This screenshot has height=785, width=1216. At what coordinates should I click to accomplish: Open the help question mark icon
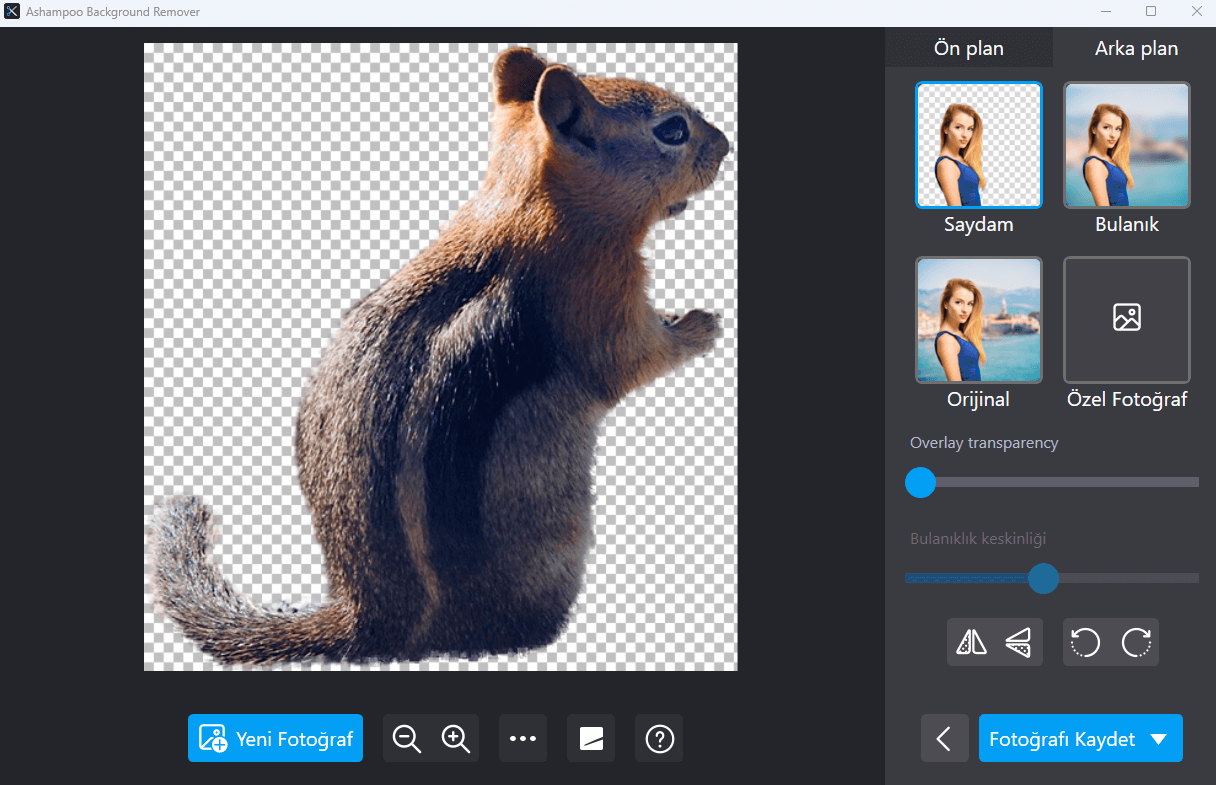[x=659, y=739]
